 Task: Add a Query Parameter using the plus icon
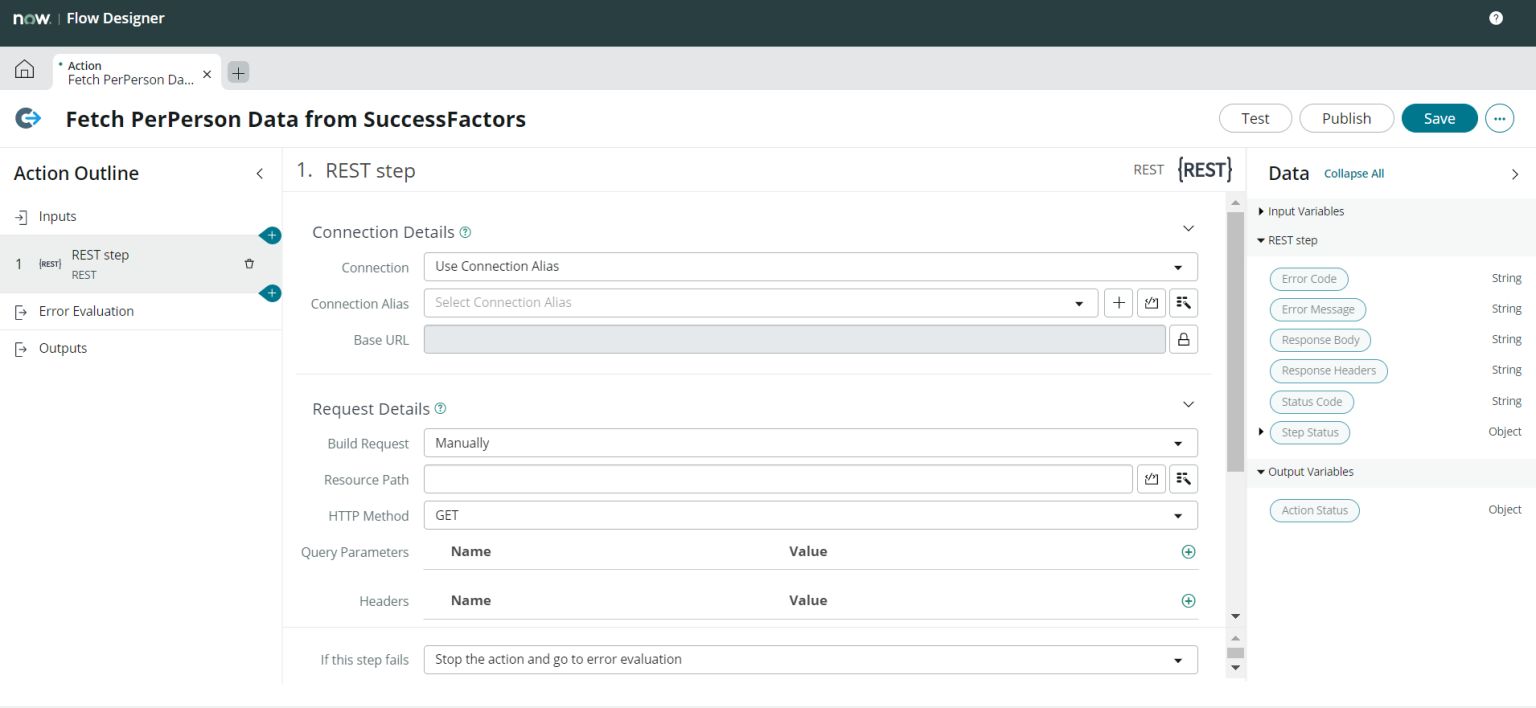[x=1188, y=551]
